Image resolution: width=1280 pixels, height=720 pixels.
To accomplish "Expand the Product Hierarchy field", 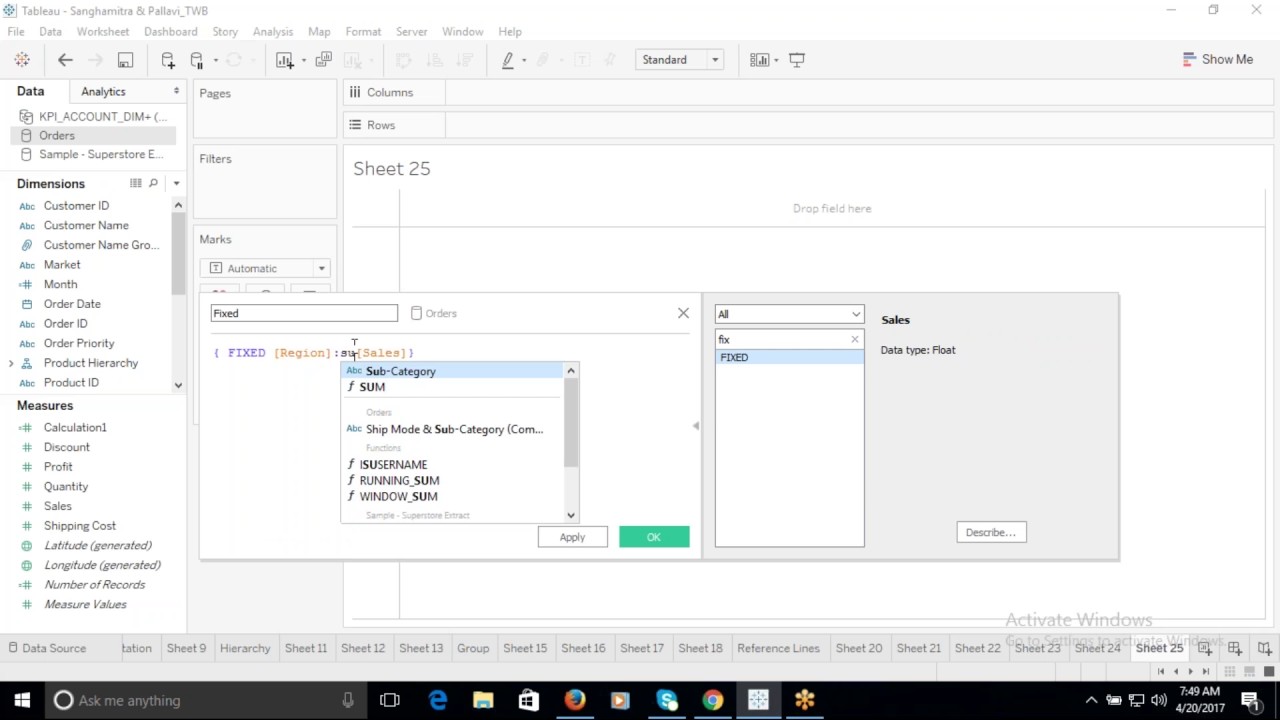I will coord(11,363).
